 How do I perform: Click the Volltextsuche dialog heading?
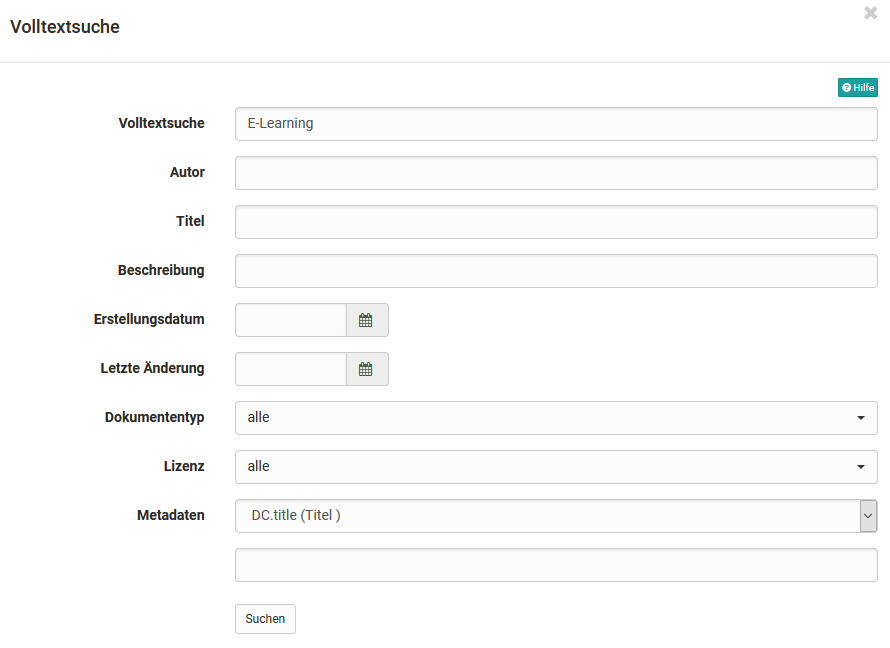click(65, 27)
